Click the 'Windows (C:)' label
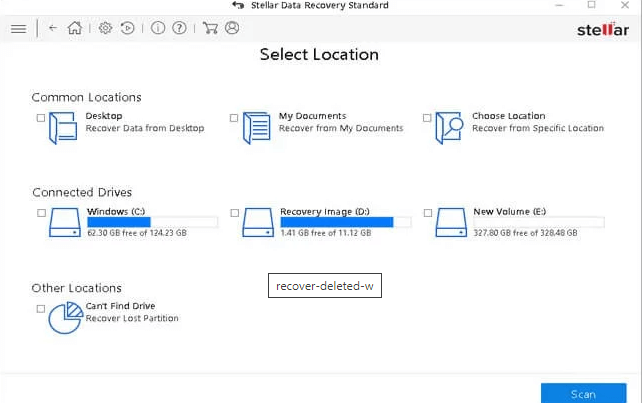 point(116,212)
